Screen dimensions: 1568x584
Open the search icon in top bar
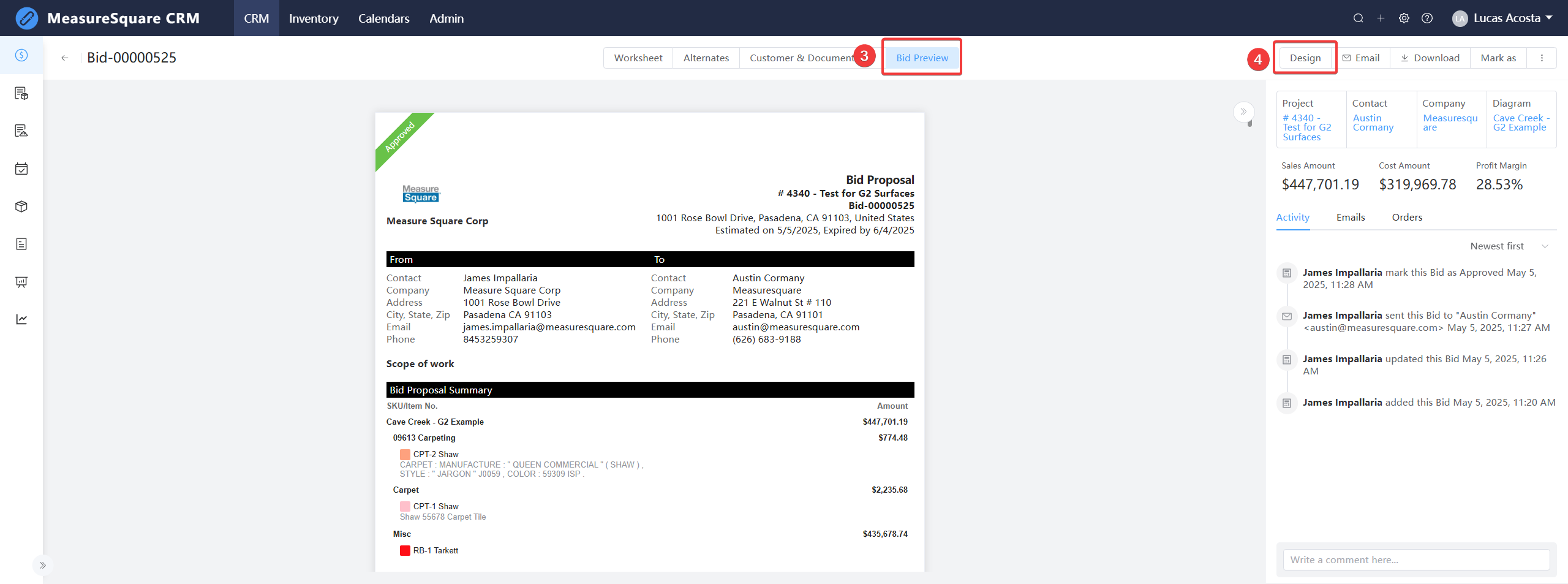pyautogui.click(x=1358, y=18)
